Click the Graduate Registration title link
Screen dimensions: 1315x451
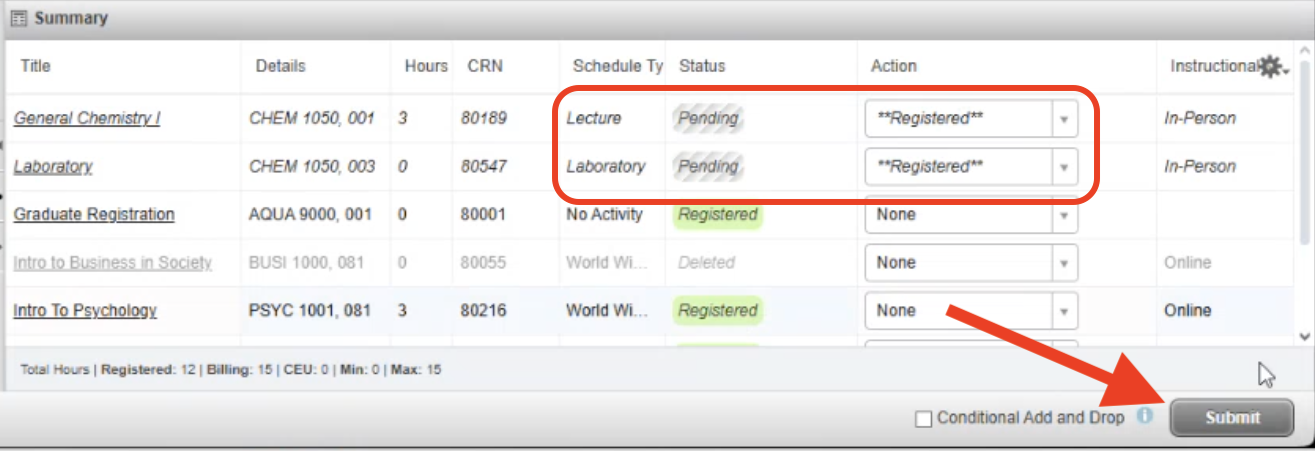pyautogui.click(x=94, y=214)
